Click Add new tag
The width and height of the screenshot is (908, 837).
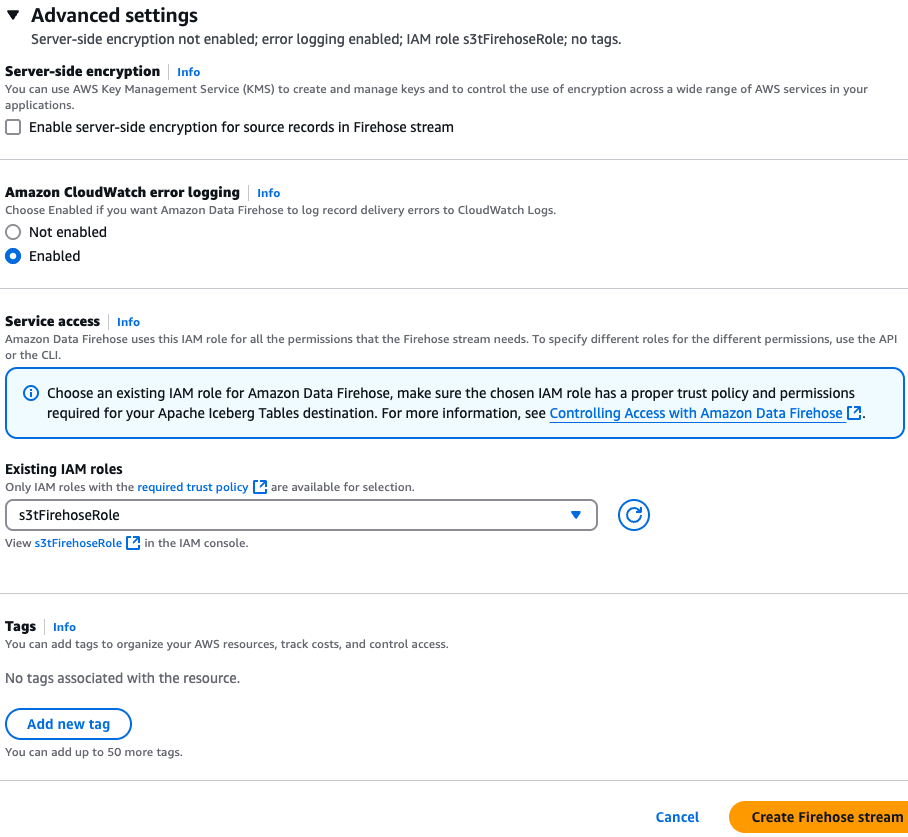(x=68, y=723)
